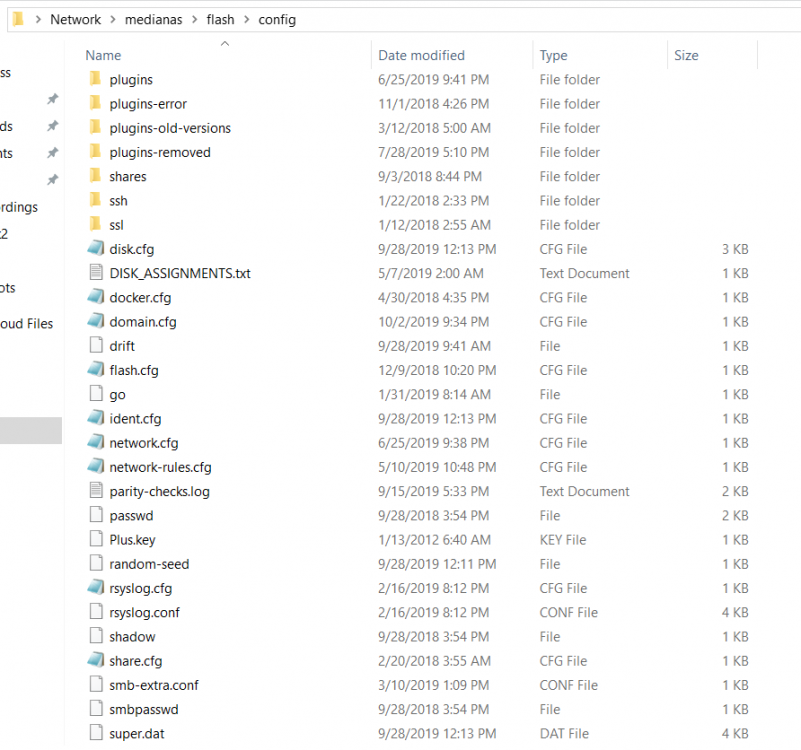Click the DISK_ASSIGNMENTS.txt document icon
Screen dimensions: 801x750
click(96, 273)
